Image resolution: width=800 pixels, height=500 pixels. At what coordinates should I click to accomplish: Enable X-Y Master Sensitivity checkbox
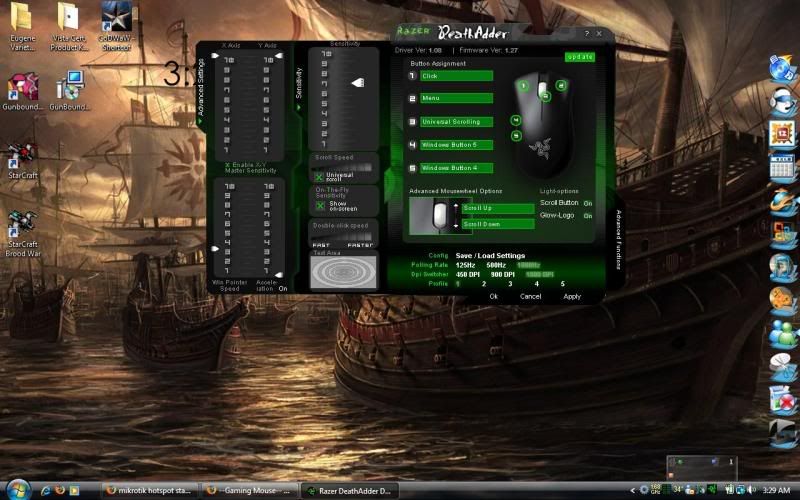click(227, 164)
